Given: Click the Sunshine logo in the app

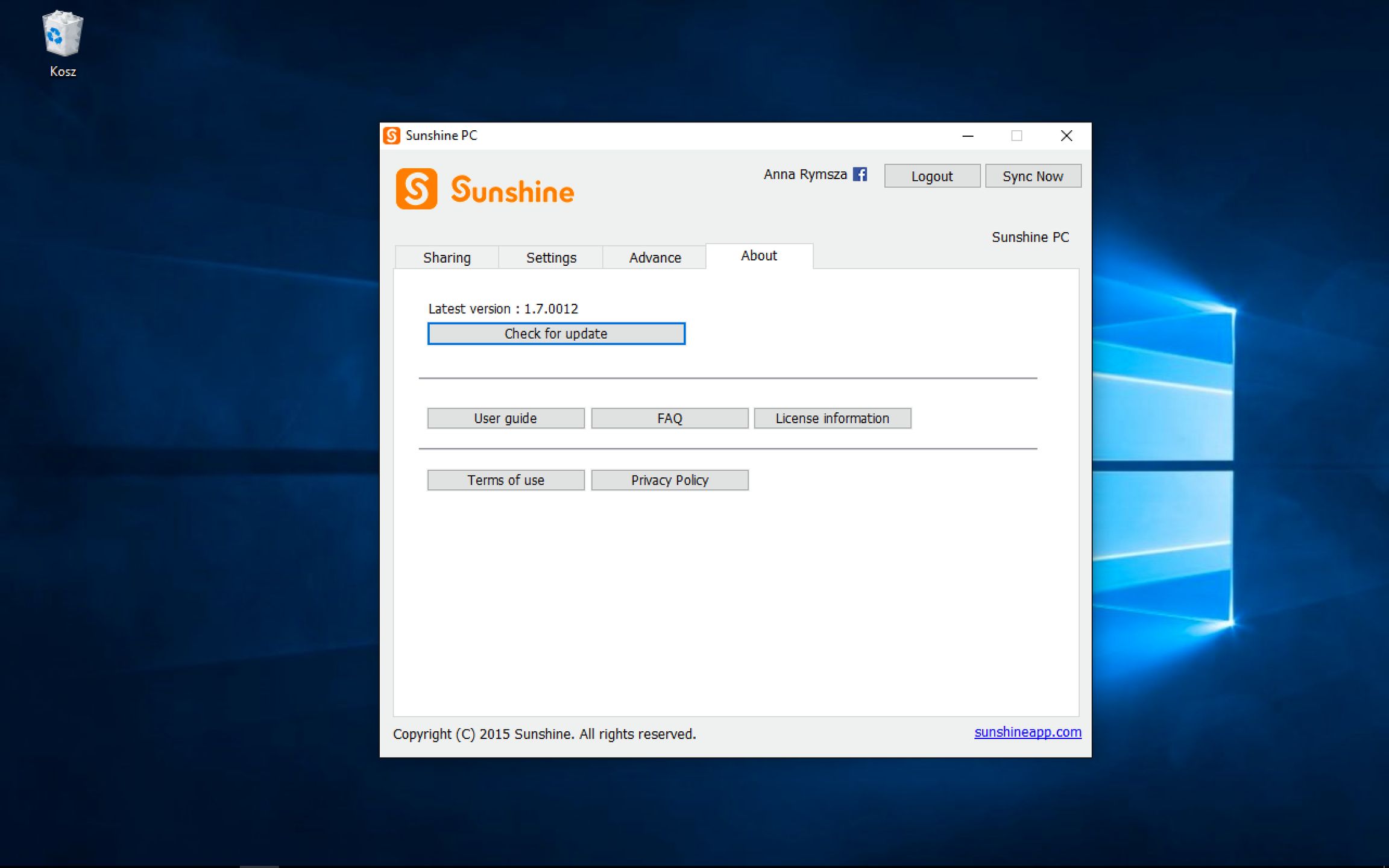Looking at the screenshot, I should 485,189.
